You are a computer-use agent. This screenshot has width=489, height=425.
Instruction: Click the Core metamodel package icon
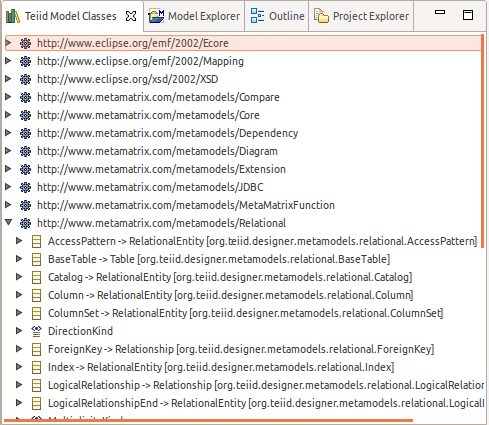(x=25, y=115)
